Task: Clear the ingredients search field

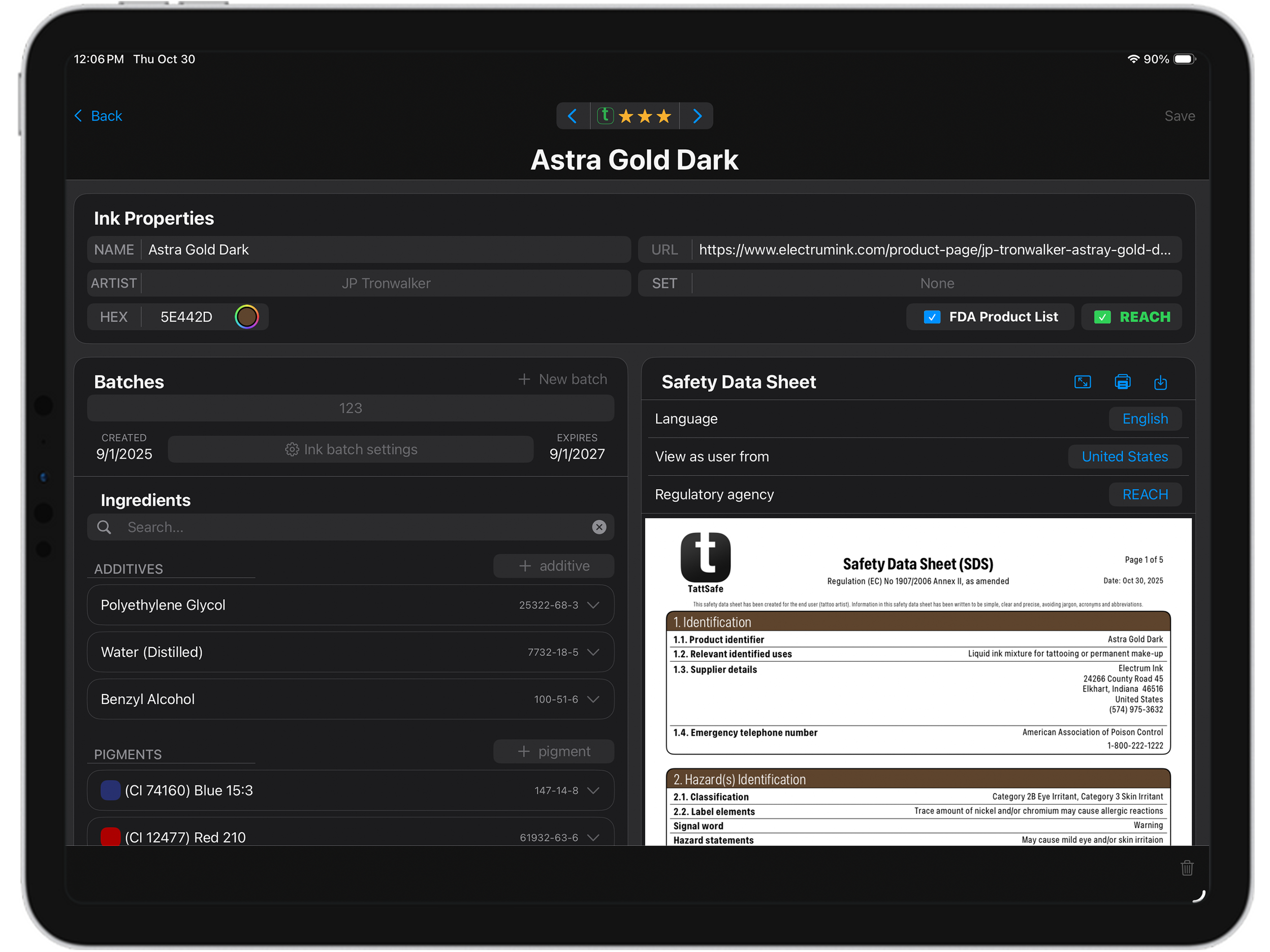Action: [599, 527]
